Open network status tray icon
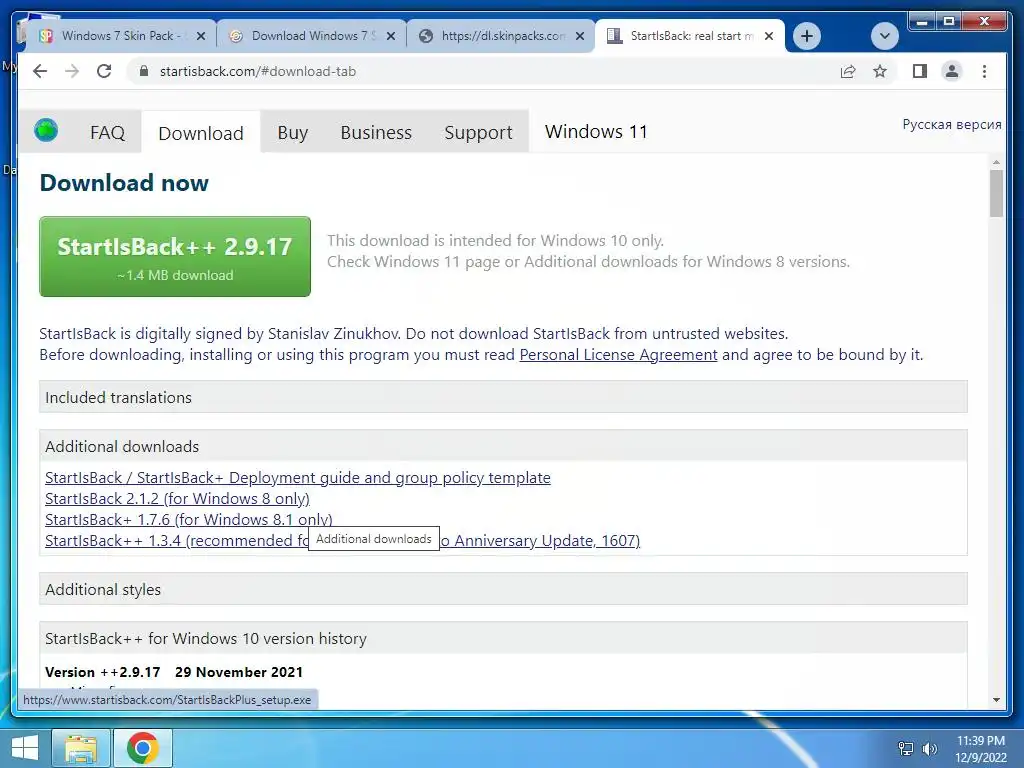Image resolution: width=1024 pixels, height=768 pixels. 905,748
